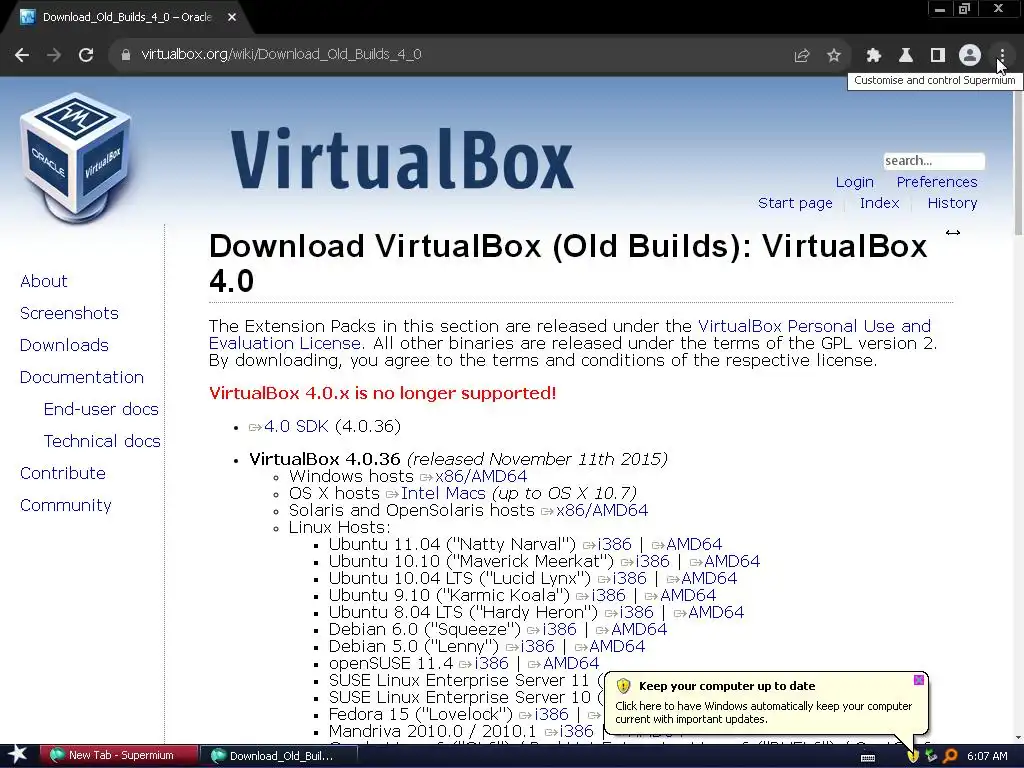Screen dimensions: 1024x768
Task: Click the Keep your computer up to date notification
Action: coord(766,703)
